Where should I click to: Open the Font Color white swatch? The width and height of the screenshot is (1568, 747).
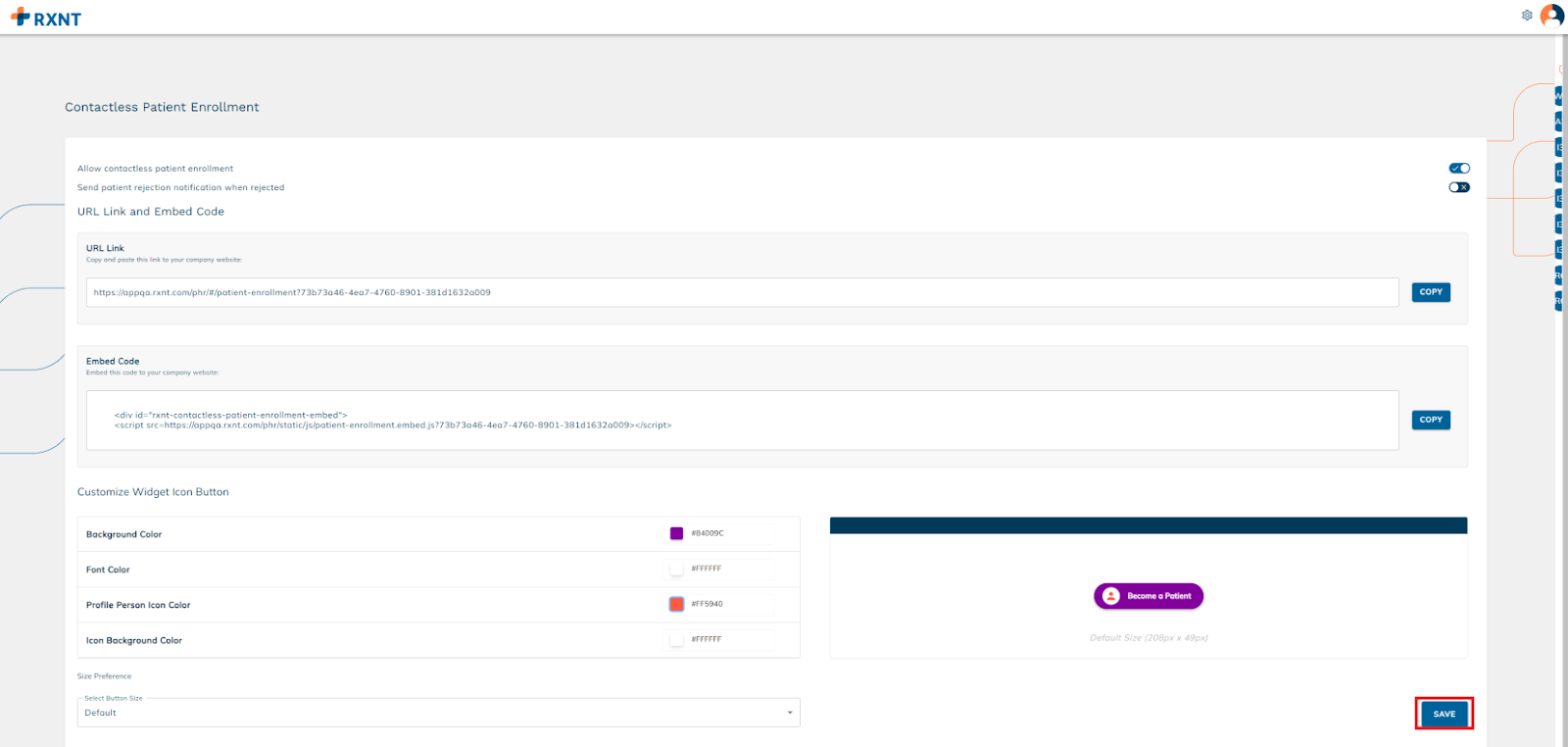pyautogui.click(x=676, y=569)
